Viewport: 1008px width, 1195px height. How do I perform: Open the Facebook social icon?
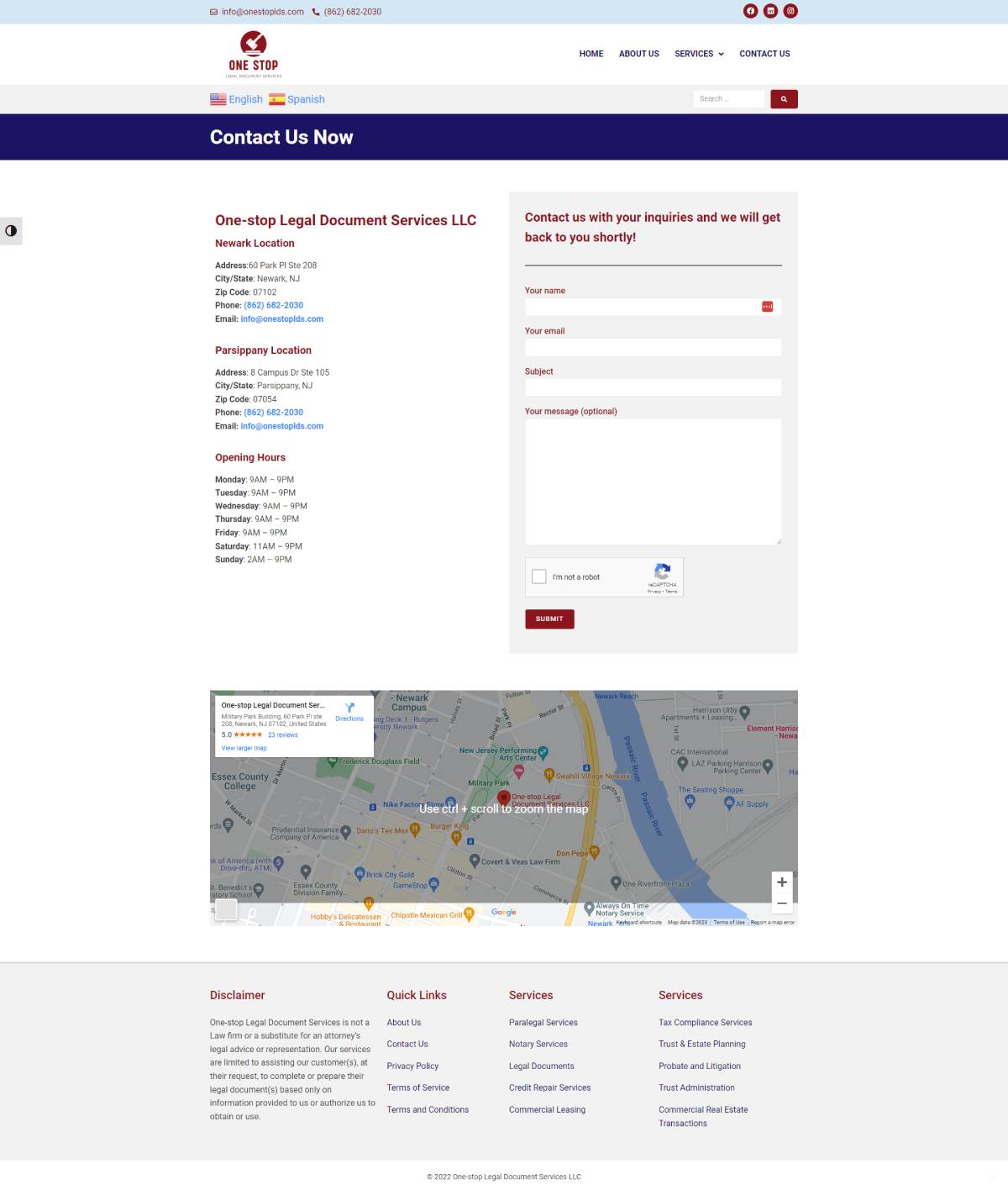click(750, 11)
